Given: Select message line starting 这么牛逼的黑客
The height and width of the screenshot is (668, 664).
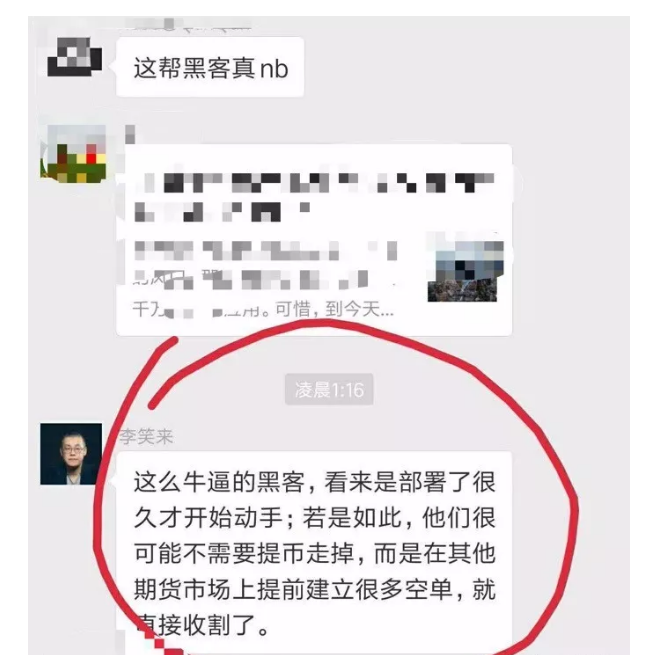Looking at the screenshot, I should pos(315,482).
